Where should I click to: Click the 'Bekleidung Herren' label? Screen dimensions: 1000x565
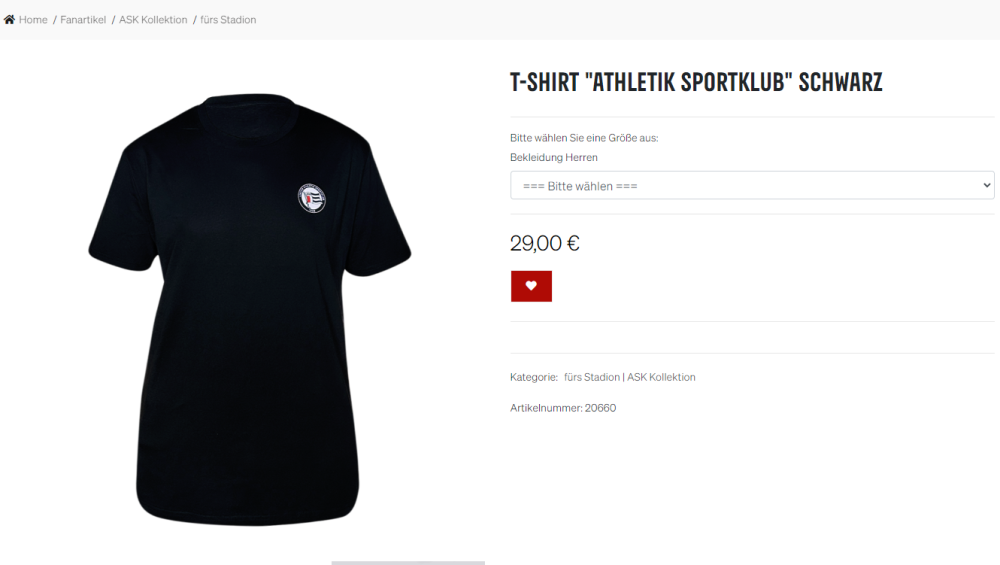coord(554,157)
